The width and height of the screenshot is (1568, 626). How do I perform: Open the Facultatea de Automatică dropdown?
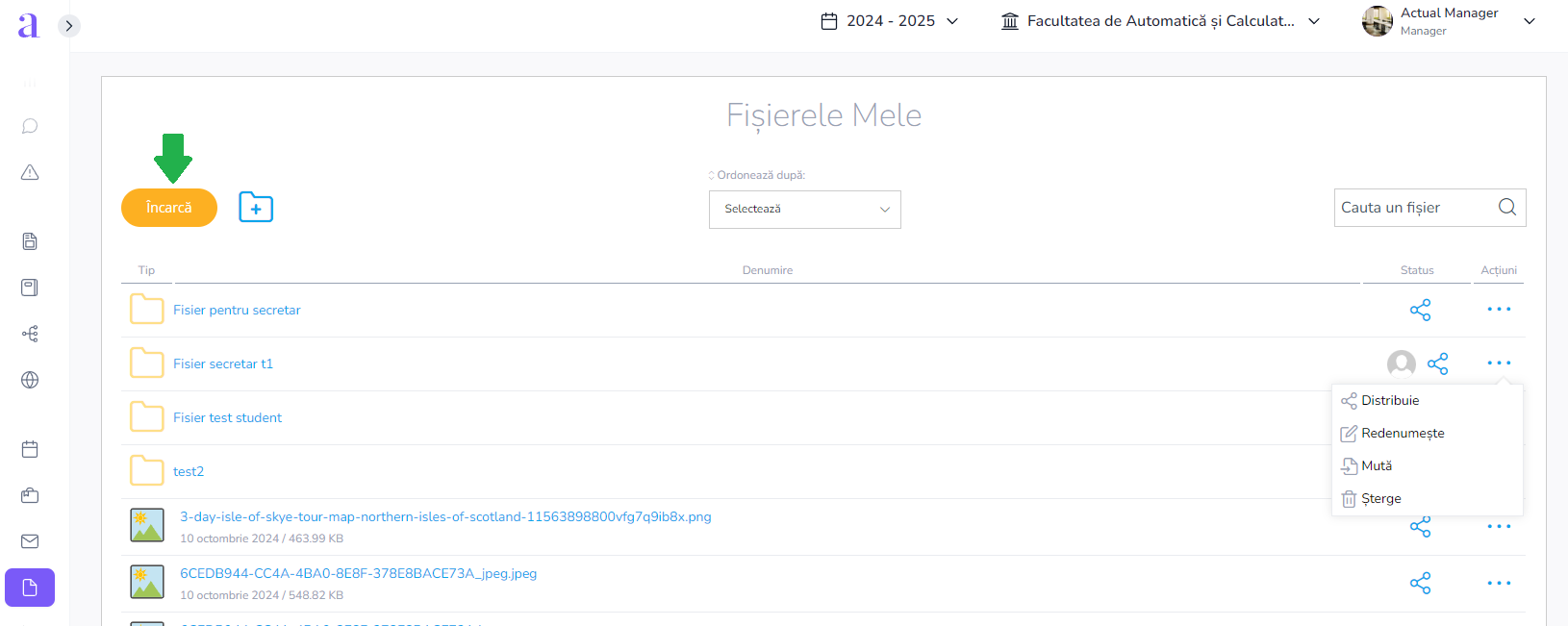coord(1160,21)
